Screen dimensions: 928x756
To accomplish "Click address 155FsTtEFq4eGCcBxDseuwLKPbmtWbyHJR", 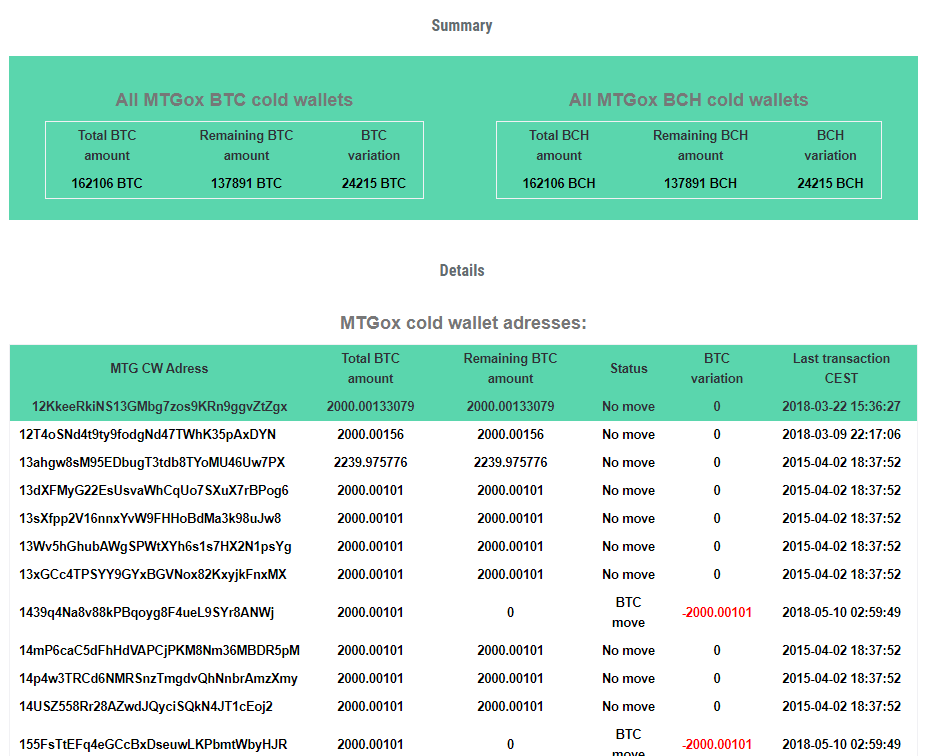I will (x=153, y=745).
